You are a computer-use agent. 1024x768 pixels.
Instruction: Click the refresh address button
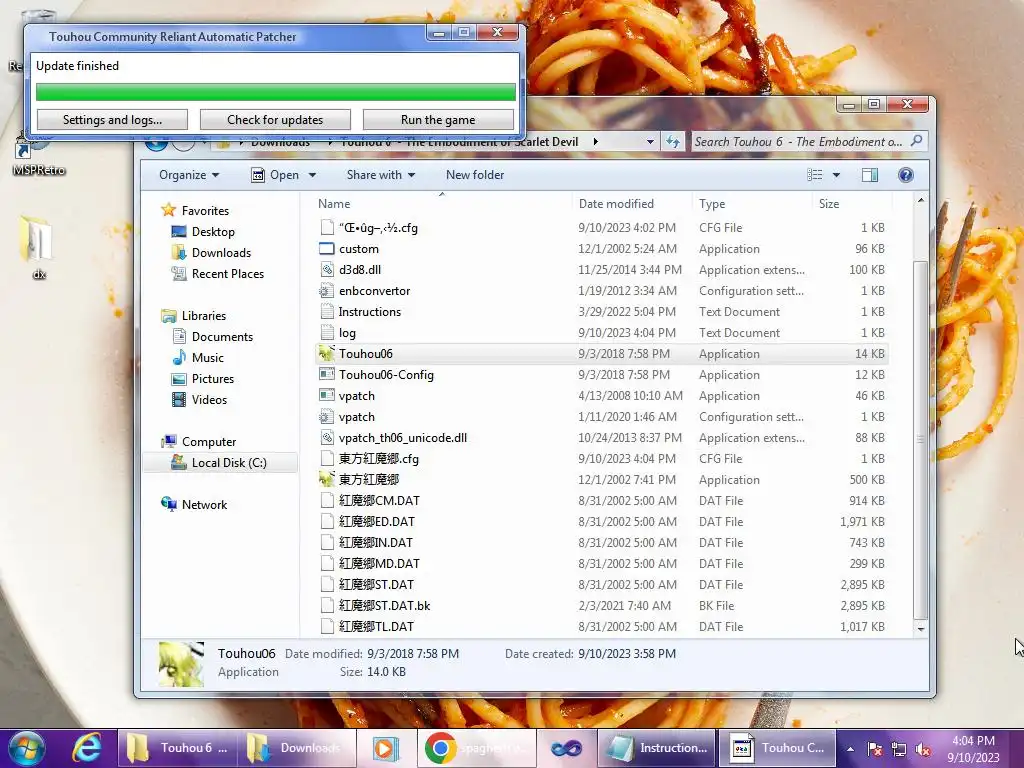click(673, 142)
